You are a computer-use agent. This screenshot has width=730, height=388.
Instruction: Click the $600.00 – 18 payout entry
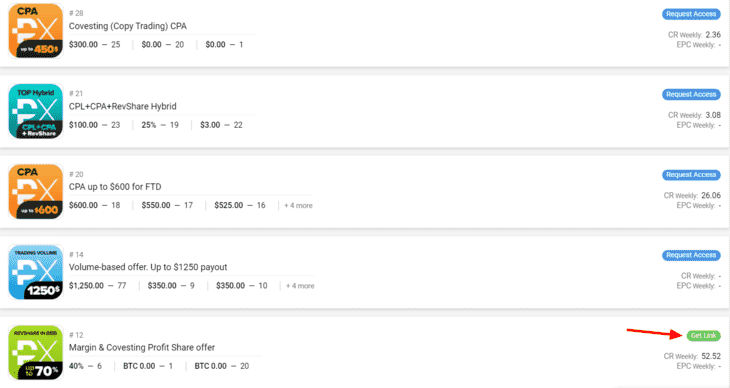coord(95,205)
